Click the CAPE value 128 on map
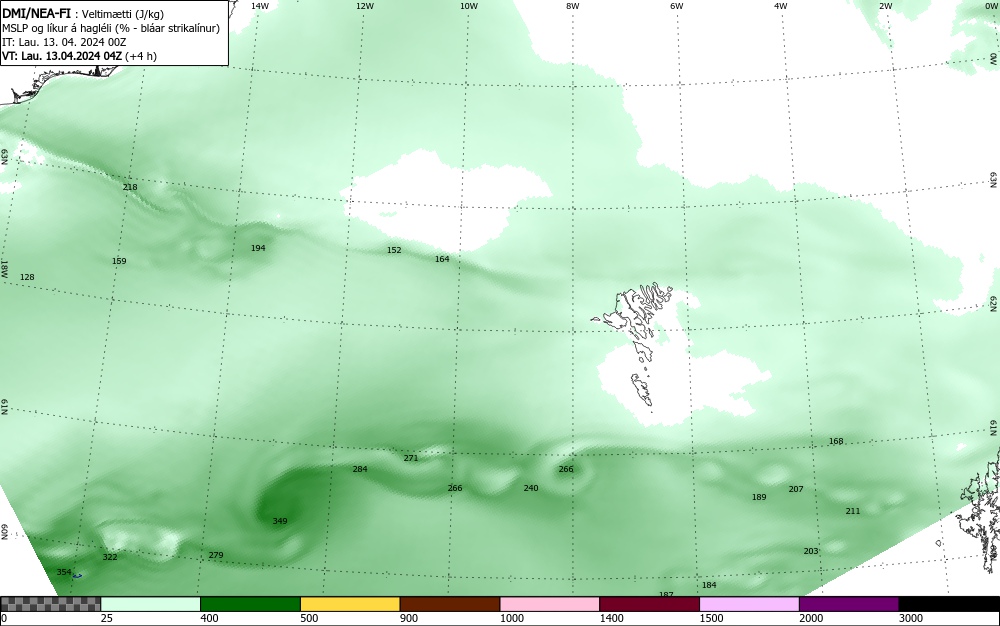This screenshot has width=1000, height=626. (x=27, y=277)
